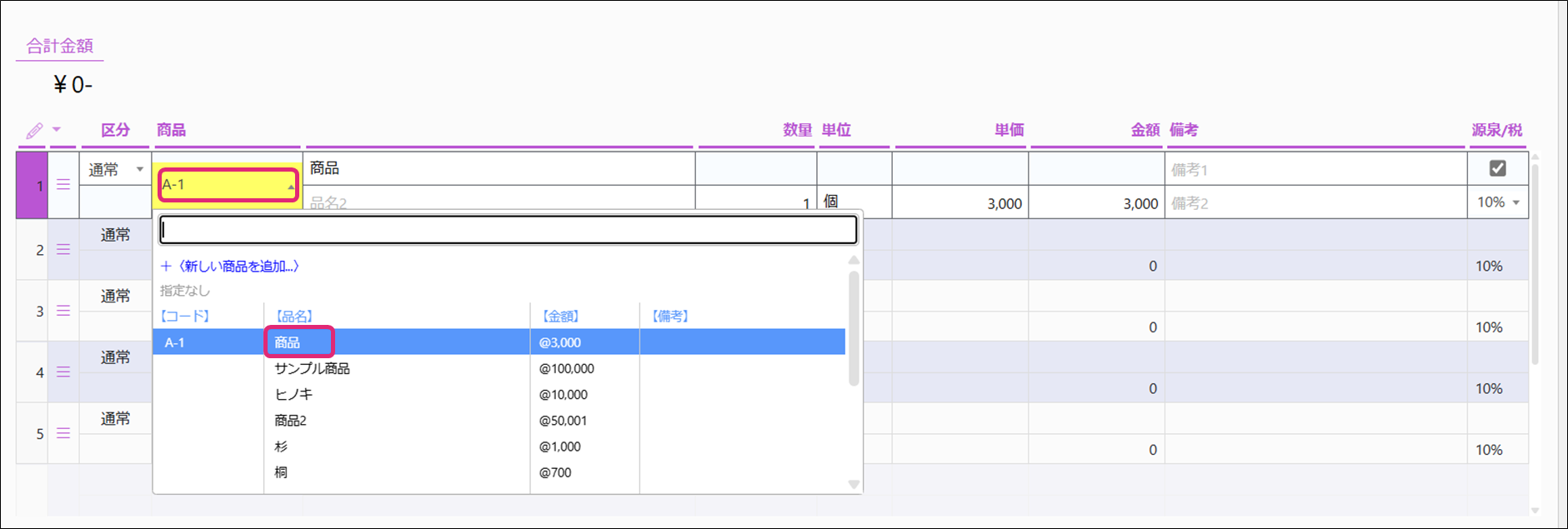Click the plus icon to add new product
Screen dimensions: 1568x529
166,267
